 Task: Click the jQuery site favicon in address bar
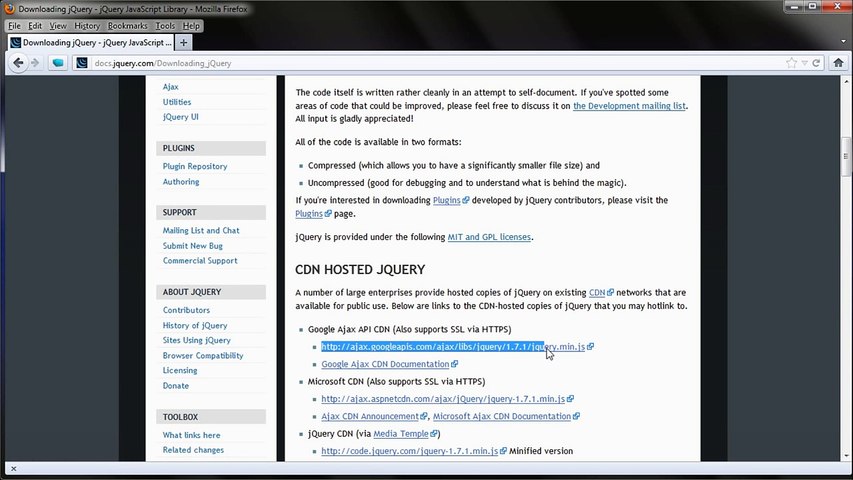[x=82, y=63]
